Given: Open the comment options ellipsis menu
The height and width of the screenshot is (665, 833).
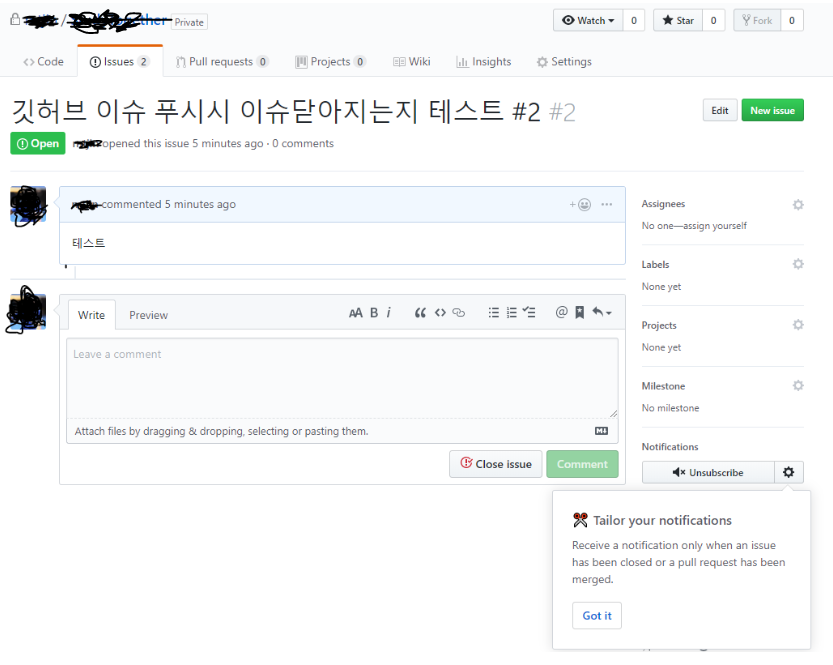Looking at the screenshot, I should pyautogui.click(x=607, y=204).
